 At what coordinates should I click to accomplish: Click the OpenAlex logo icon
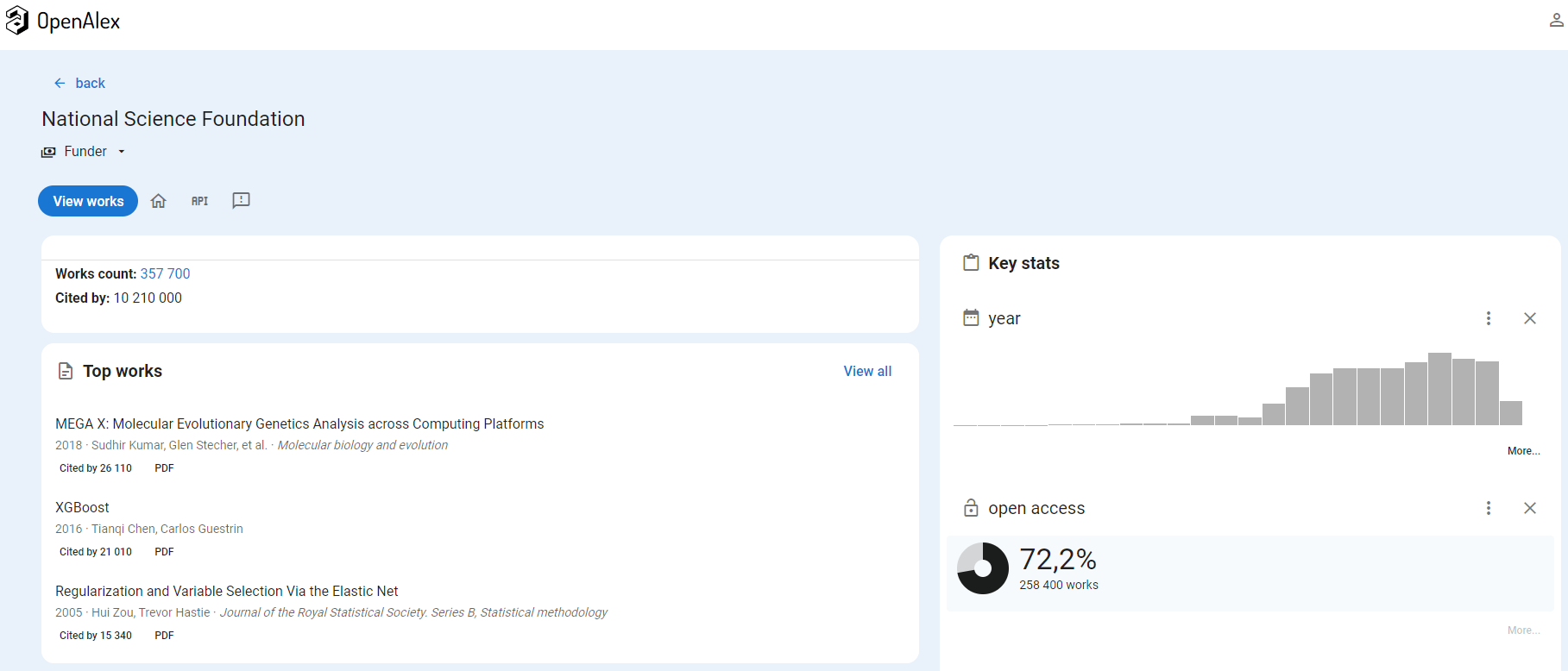(x=17, y=20)
